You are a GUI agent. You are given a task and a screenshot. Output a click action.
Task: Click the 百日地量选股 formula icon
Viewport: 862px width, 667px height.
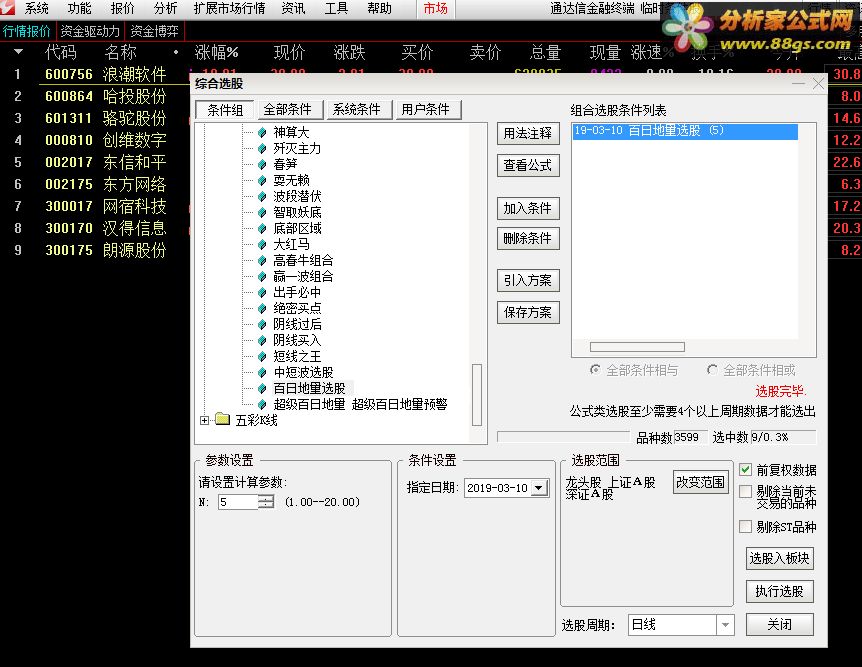point(262,388)
